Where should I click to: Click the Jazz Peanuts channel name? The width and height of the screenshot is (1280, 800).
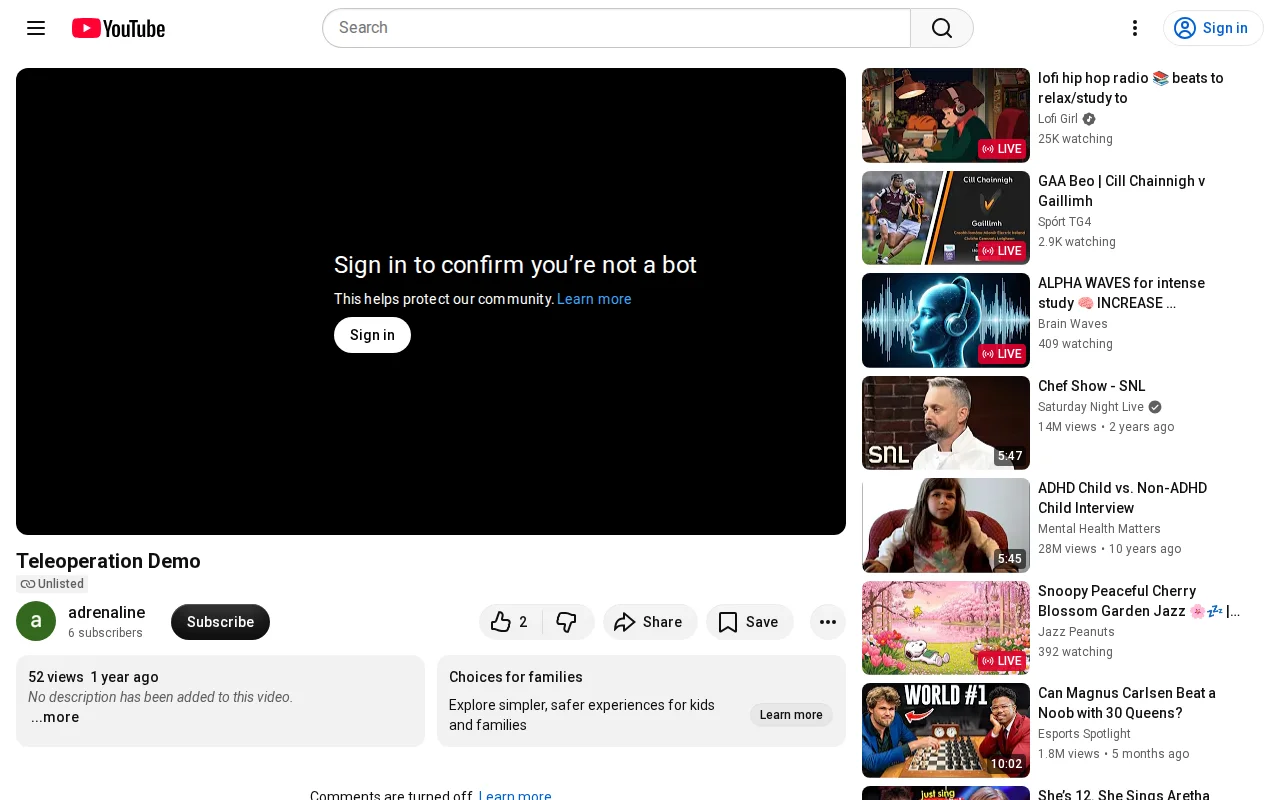[x=1077, y=632]
